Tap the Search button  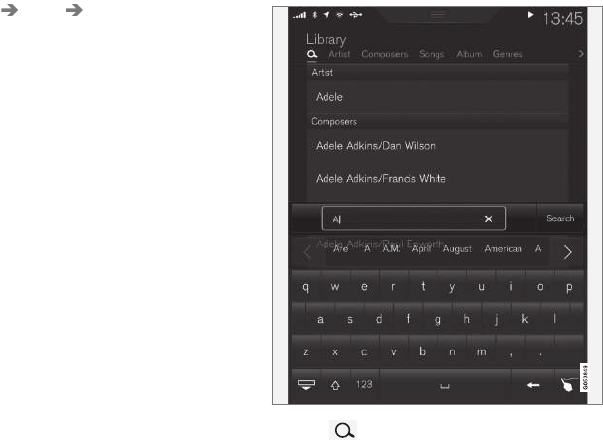point(560,218)
